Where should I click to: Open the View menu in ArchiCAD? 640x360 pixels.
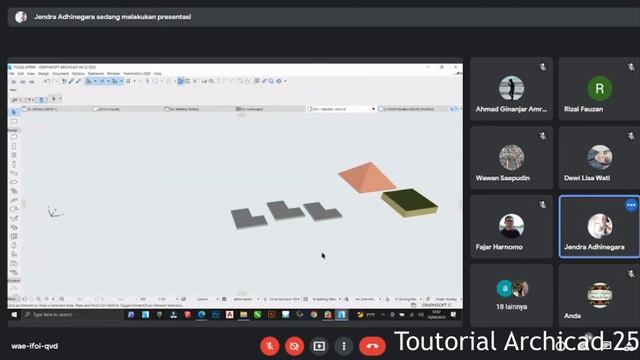pyautogui.click(x=31, y=74)
